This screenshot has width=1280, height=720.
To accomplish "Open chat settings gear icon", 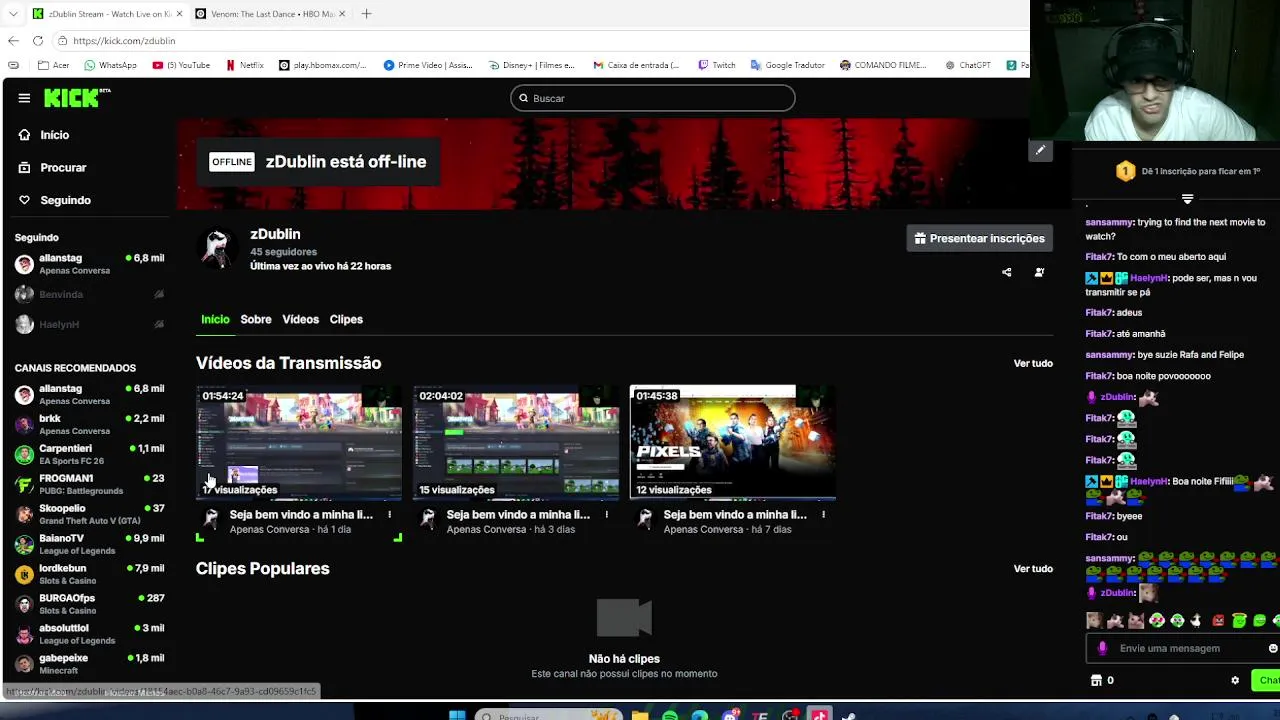I will [x=1235, y=680].
